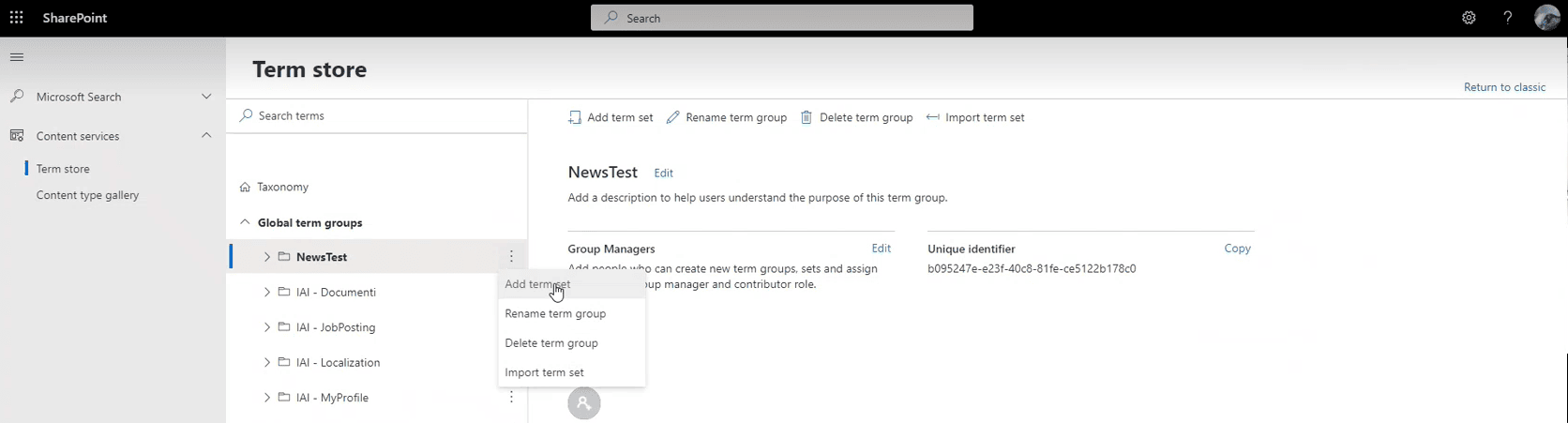
Task: Collapse the Global term groups node
Action: tap(245, 223)
